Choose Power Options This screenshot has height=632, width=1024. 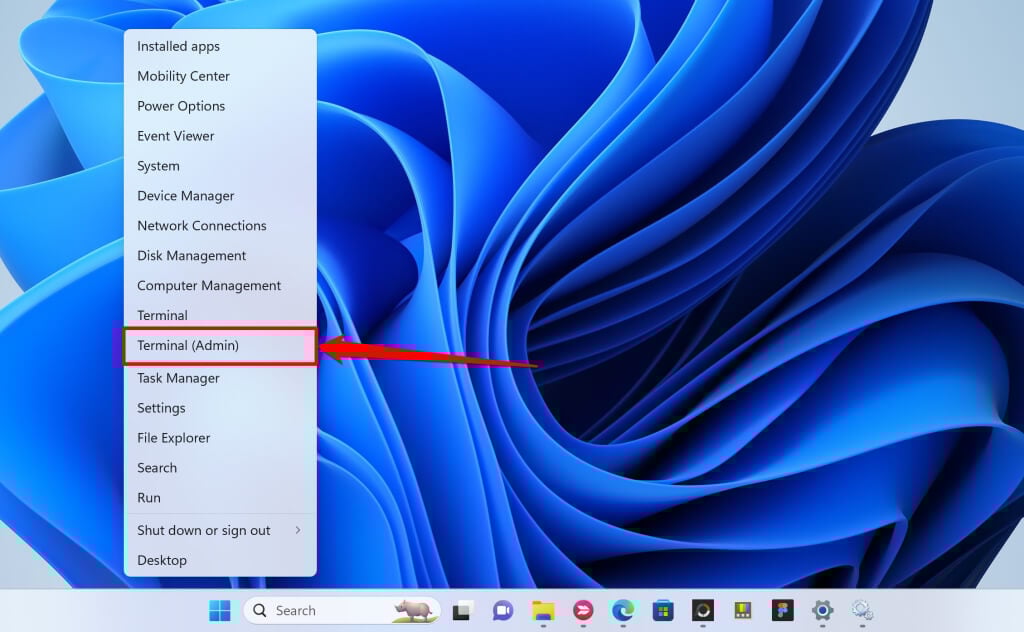click(x=220, y=106)
